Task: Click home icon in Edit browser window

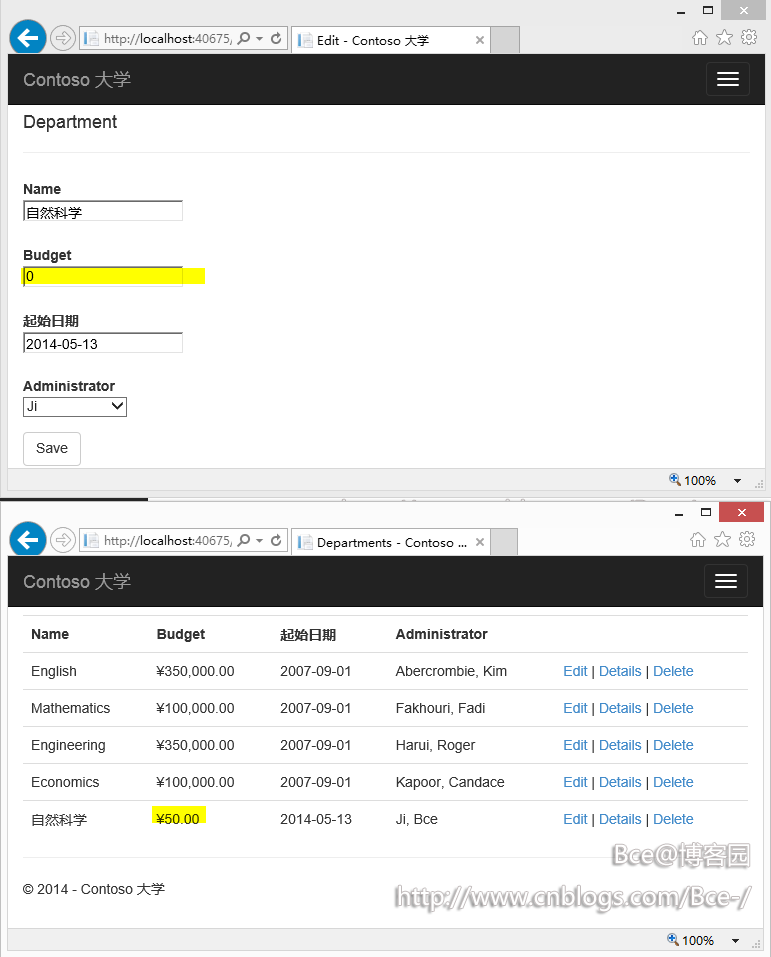Action: (x=700, y=38)
